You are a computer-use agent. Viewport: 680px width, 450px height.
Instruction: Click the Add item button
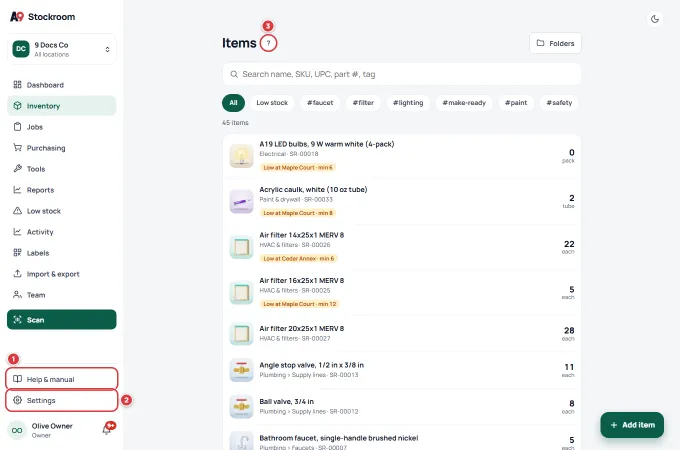(x=632, y=425)
